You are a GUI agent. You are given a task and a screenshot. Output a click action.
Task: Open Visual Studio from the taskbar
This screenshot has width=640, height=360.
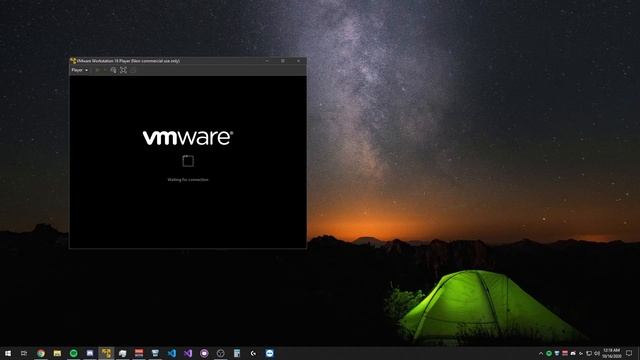[x=188, y=353]
